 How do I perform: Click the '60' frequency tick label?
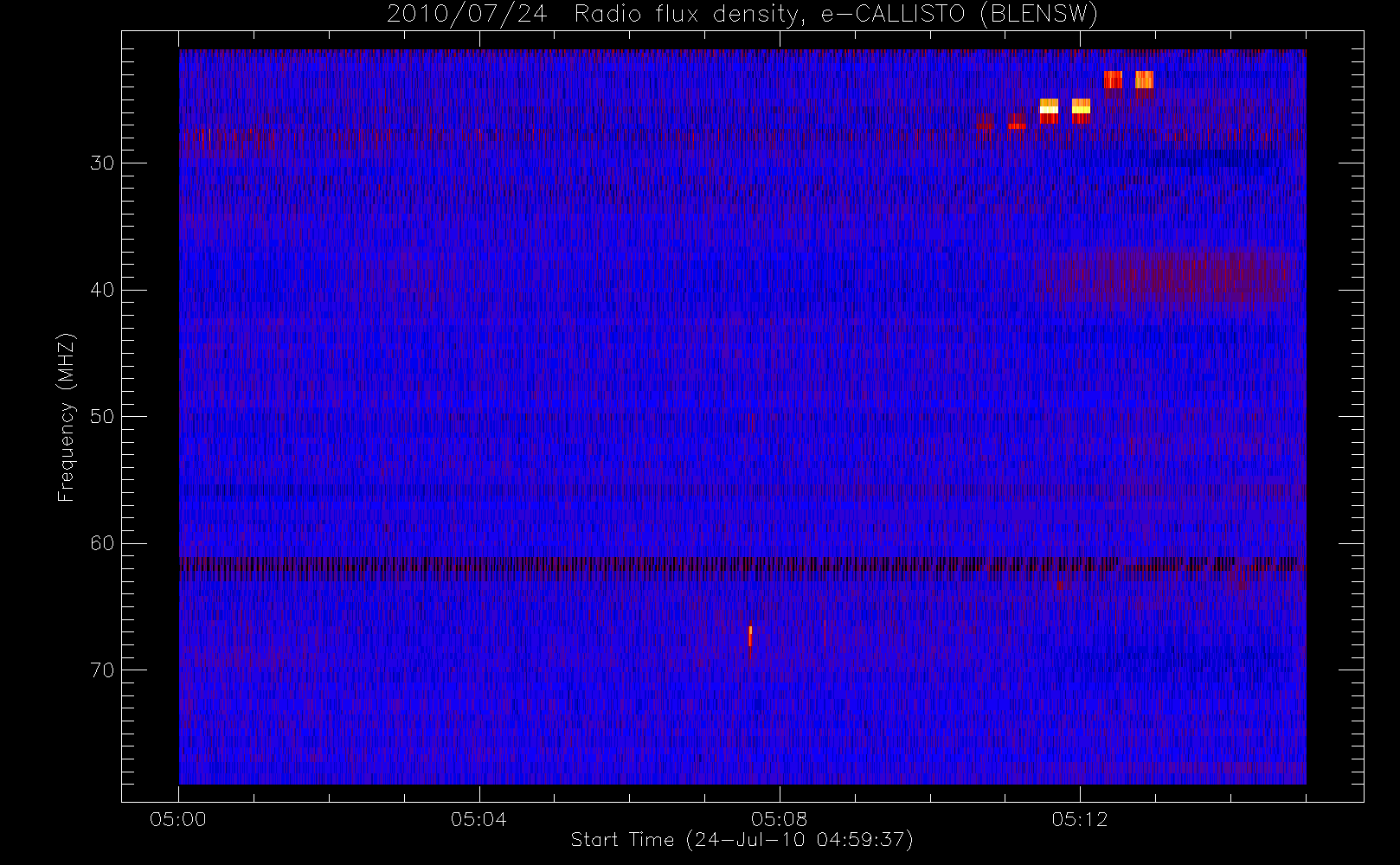click(x=102, y=543)
